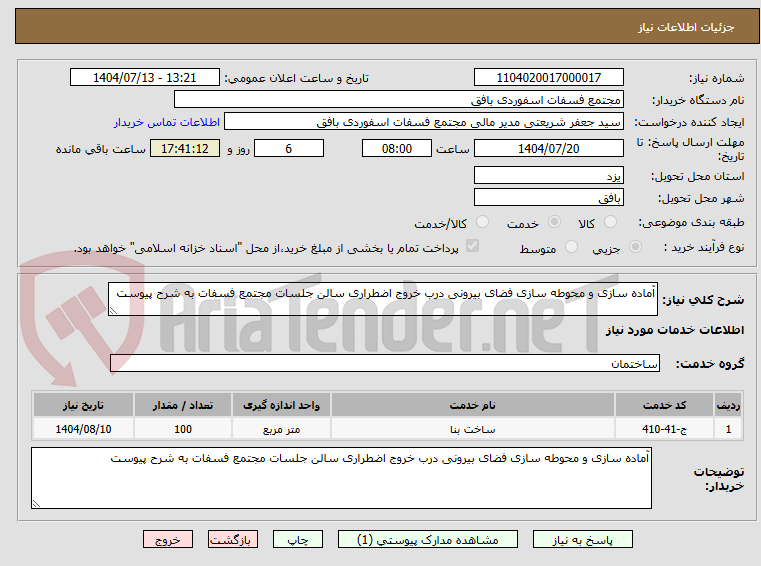The image size is (761, 566).
Task: Click the تعداد / مقدار column header
Action: (182, 405)
